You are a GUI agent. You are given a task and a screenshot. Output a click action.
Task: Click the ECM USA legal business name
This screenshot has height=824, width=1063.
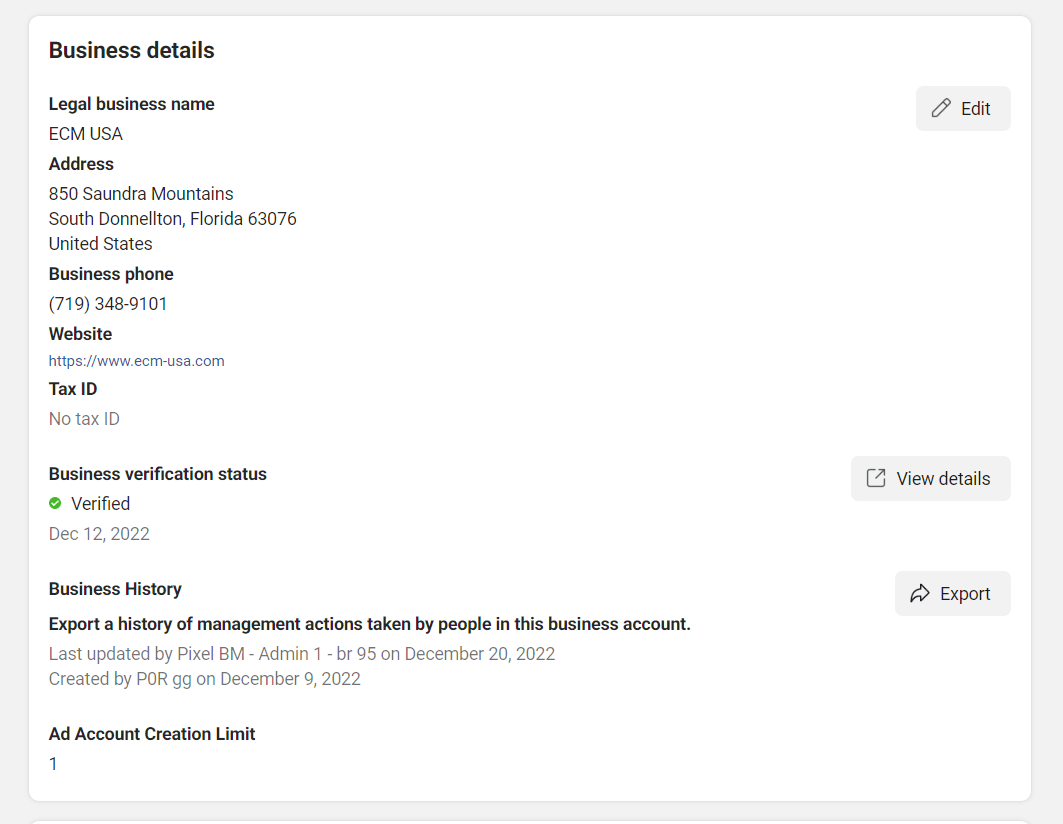(86, 134)
